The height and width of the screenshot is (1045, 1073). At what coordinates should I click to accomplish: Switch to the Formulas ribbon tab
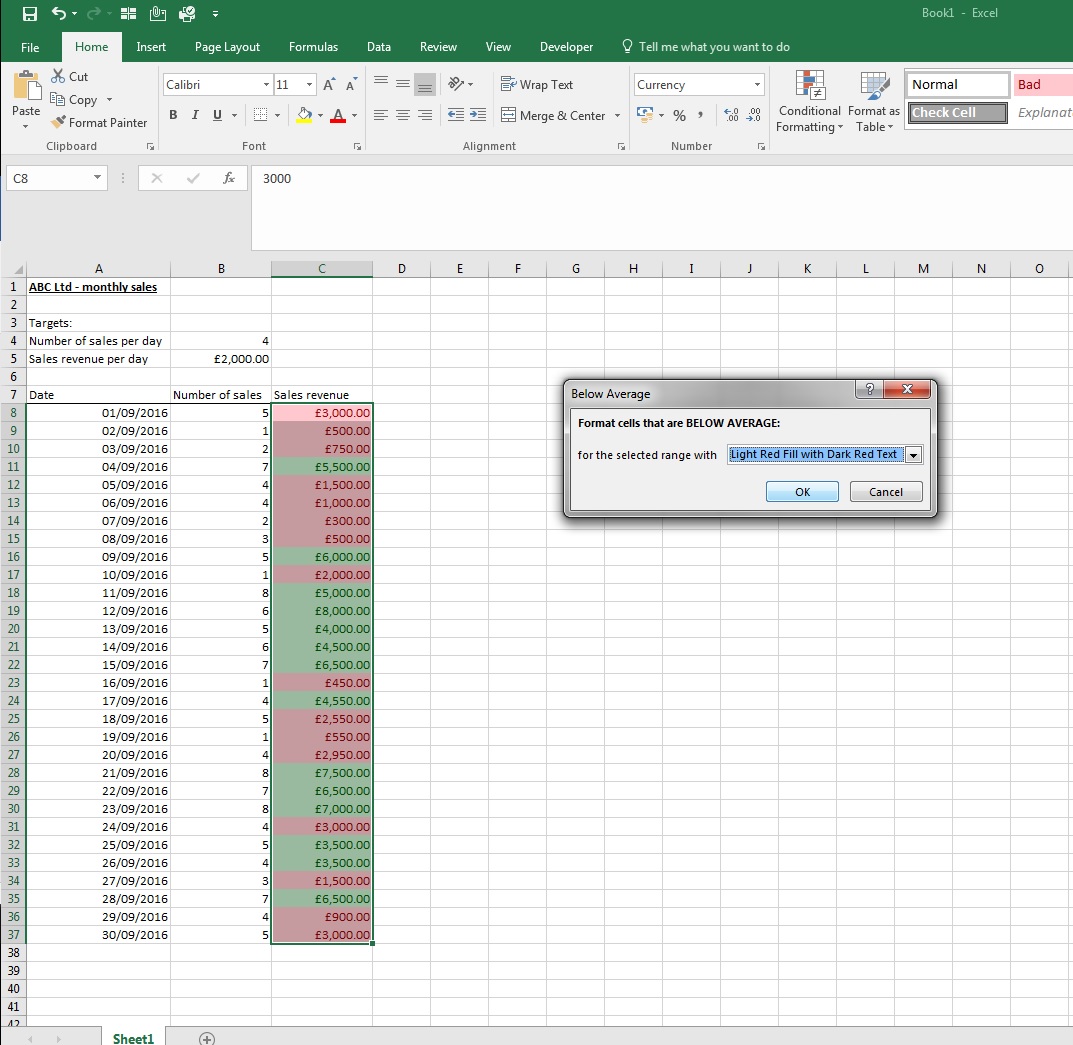click(x=313, y=47)
